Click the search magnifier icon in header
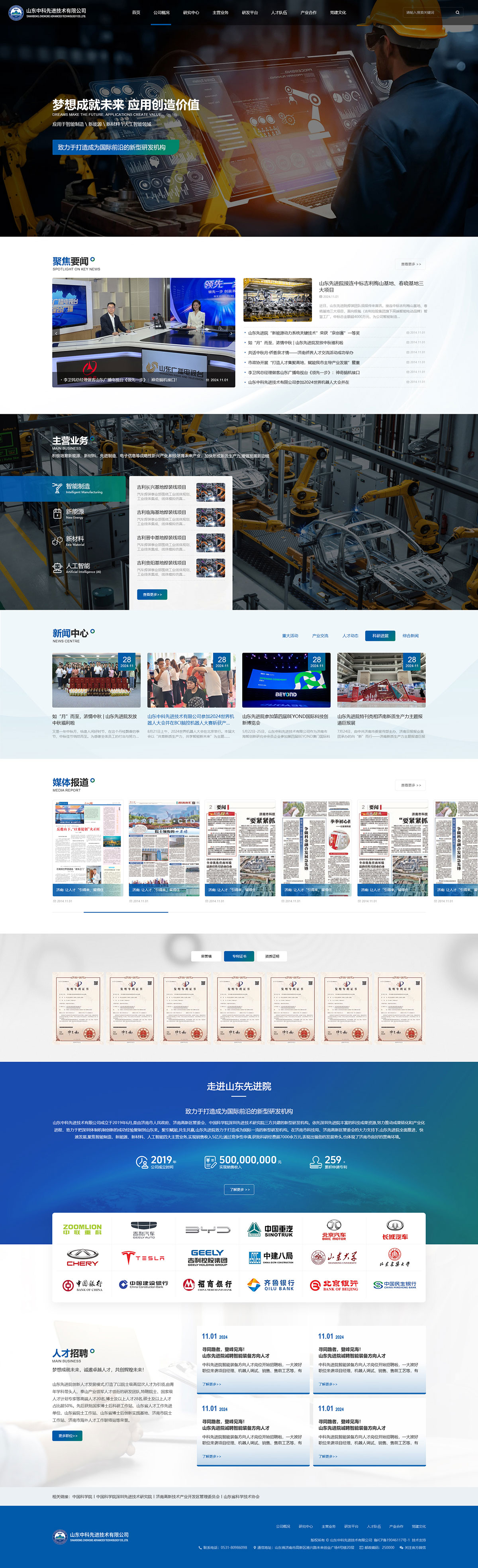Image resolution: width=478 pixels, height=1568 pixels. pos(457,12)
